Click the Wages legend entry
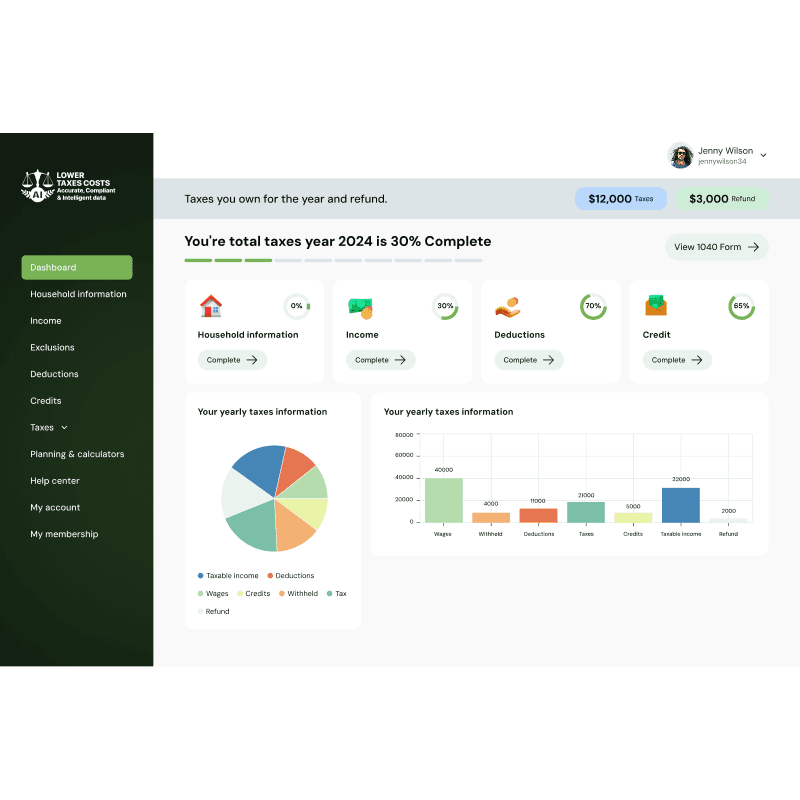Viewport: 800px width, 800px height. pos(213,593)
